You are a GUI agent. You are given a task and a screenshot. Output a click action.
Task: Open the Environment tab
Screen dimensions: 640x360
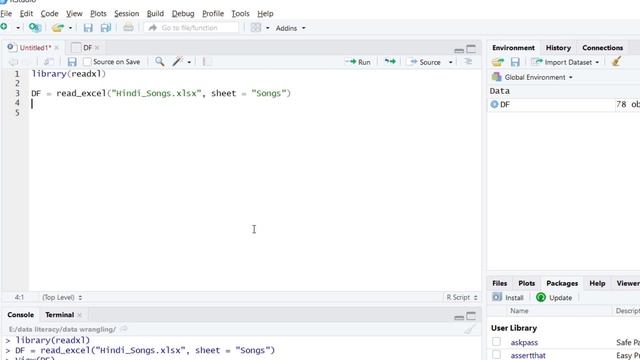tap(513, 48)
